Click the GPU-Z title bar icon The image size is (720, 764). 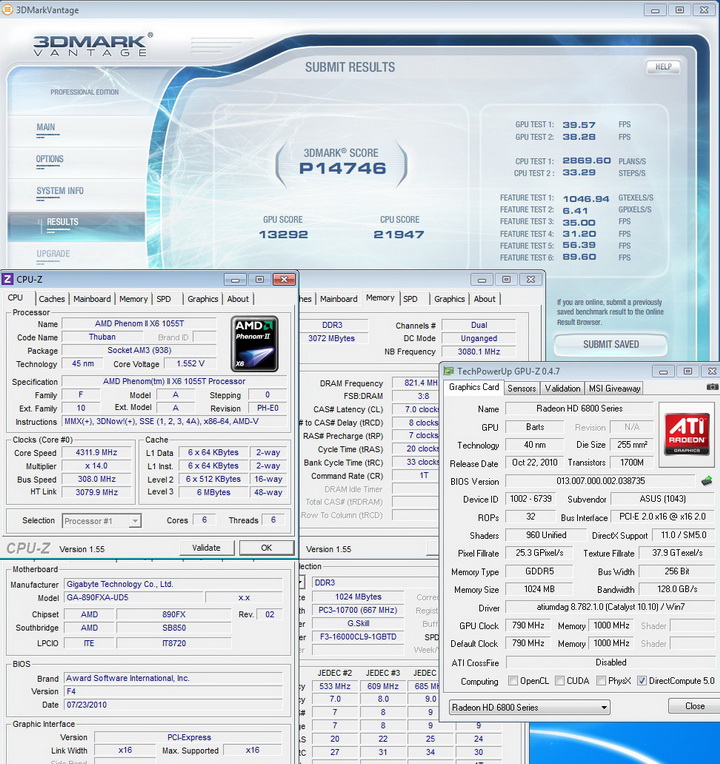[x=448, y=371]
